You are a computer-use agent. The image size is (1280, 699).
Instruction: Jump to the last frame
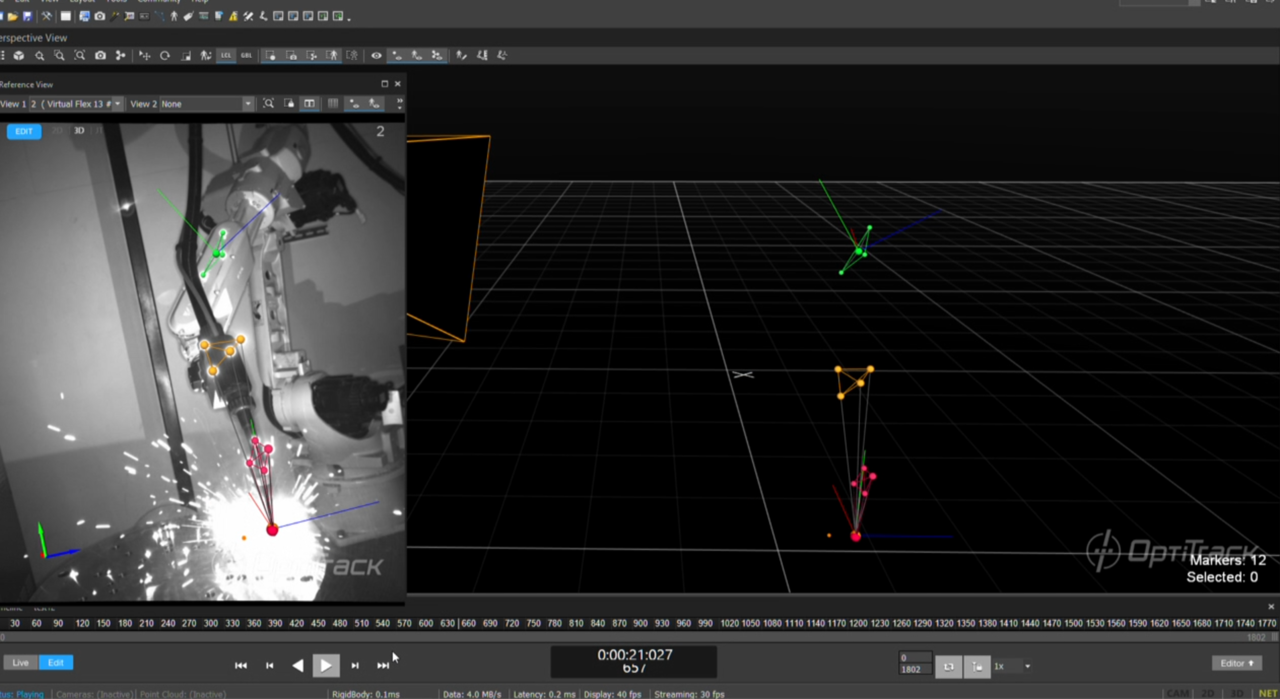383,665
